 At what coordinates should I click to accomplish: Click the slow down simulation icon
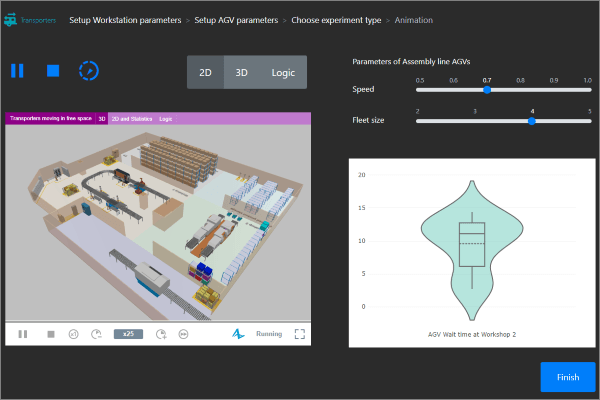pyautogui.click(x=97, y=334)
